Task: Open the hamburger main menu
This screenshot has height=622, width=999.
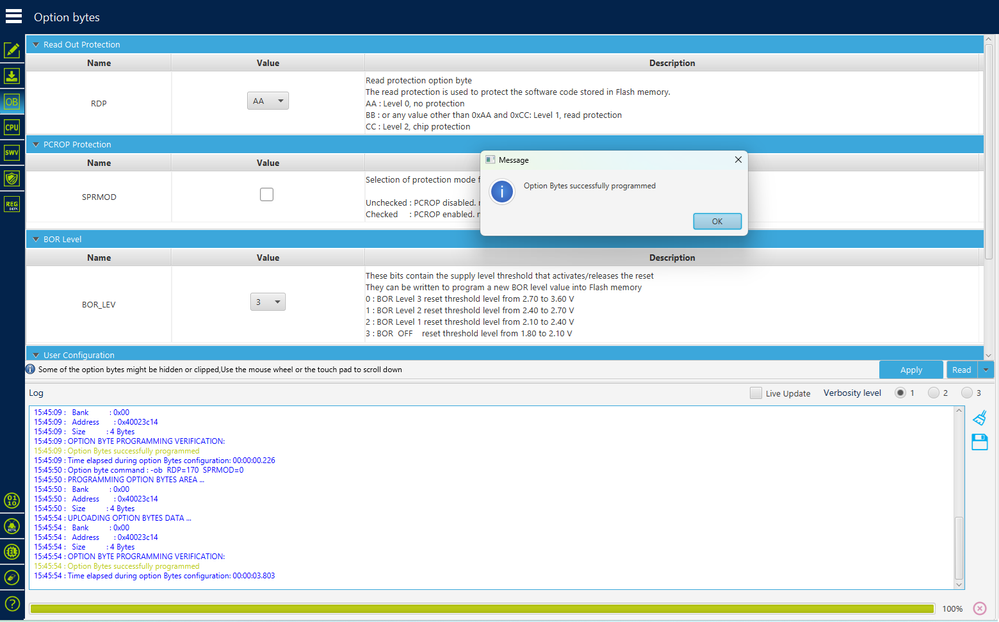Action: click(13, 16)
